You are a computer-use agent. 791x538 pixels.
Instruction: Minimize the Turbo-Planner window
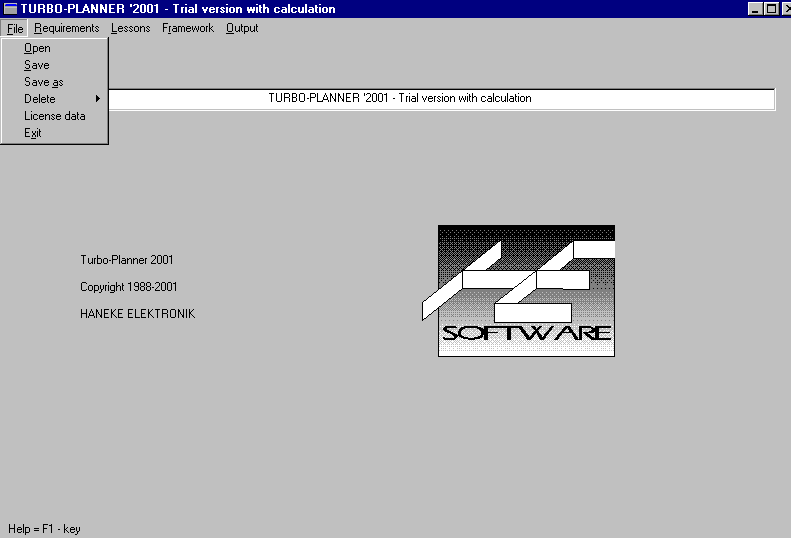coord(755,9)
